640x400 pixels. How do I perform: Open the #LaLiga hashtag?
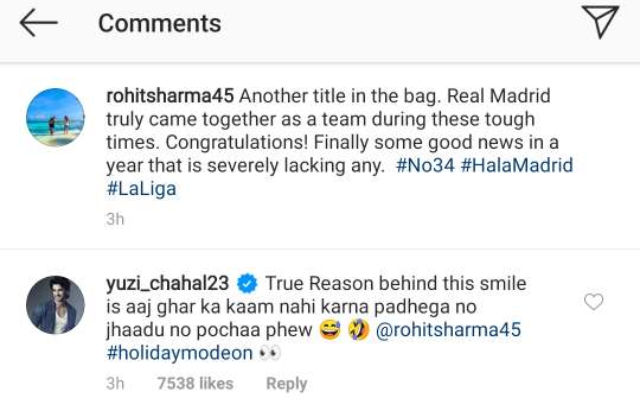(x=141, y=189)
